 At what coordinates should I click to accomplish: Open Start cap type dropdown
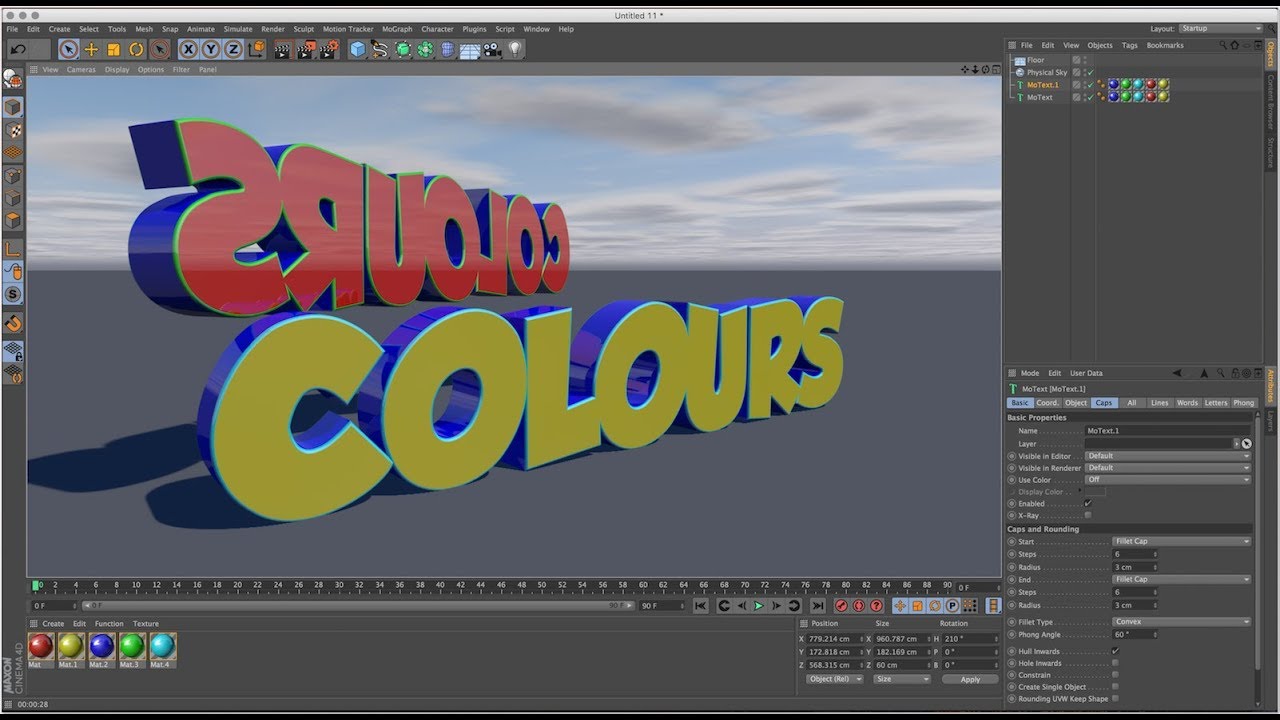1181,542
